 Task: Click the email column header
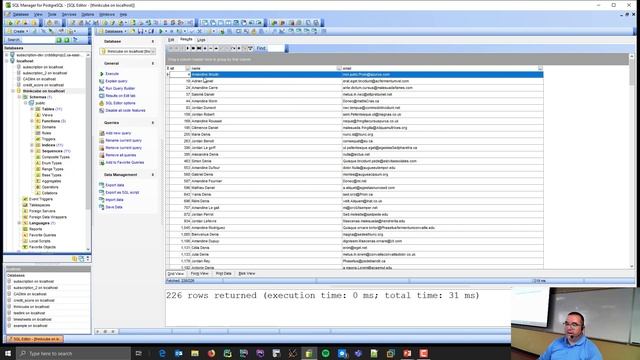442,69
